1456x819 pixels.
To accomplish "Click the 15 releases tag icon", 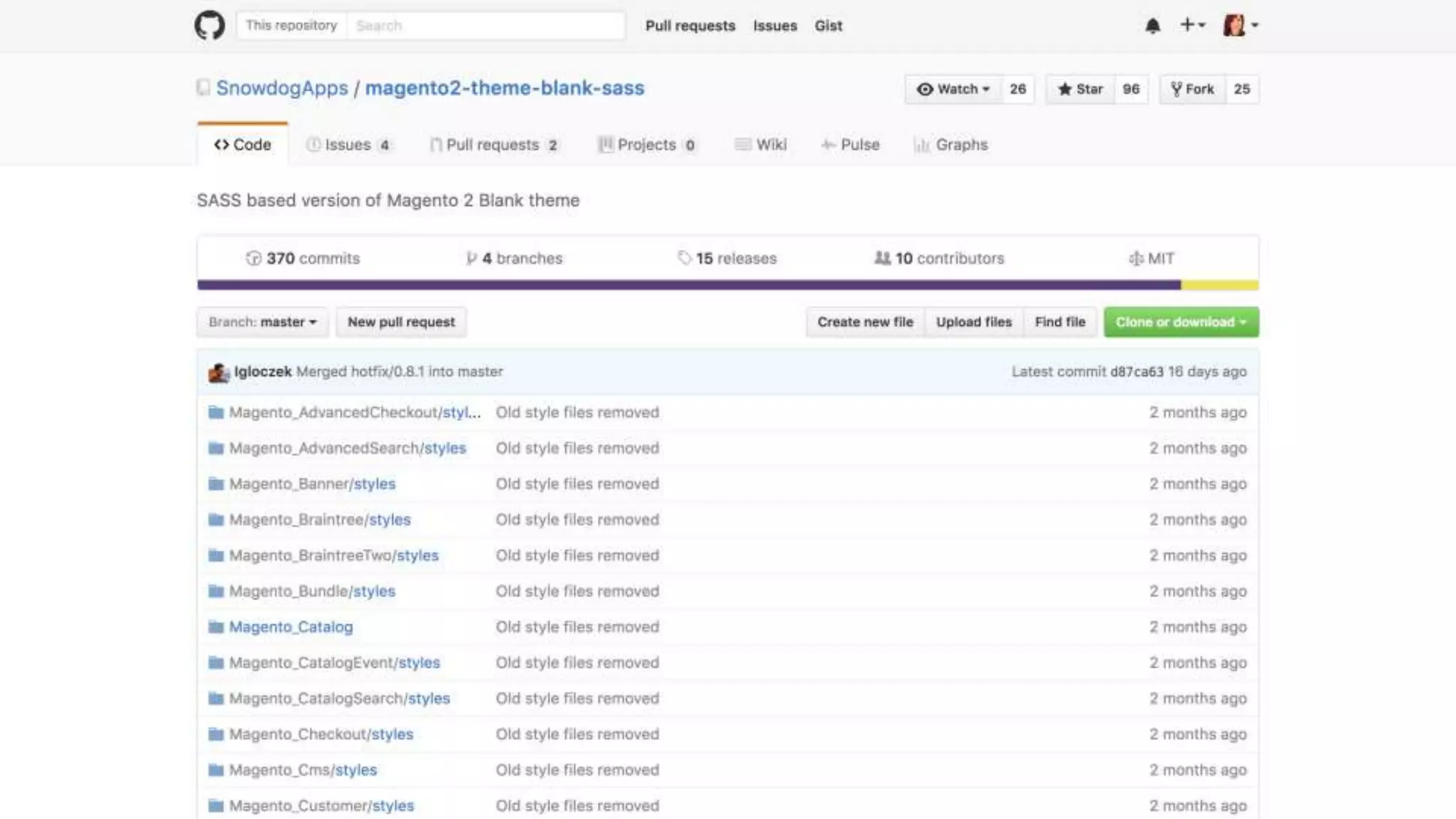I will pos(684,258).
